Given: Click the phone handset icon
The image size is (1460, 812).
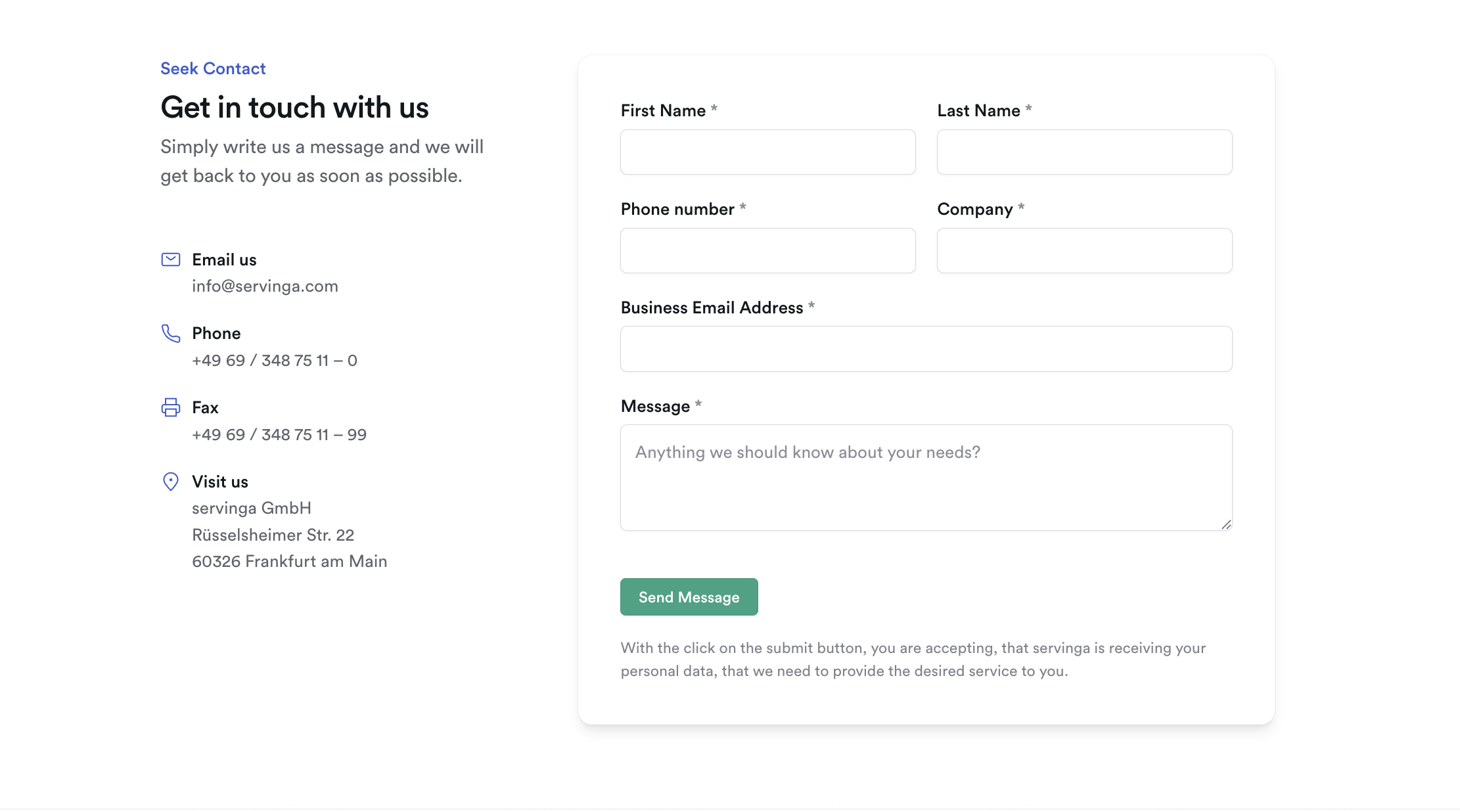Looking at the screenshot, I should [171, 334].
